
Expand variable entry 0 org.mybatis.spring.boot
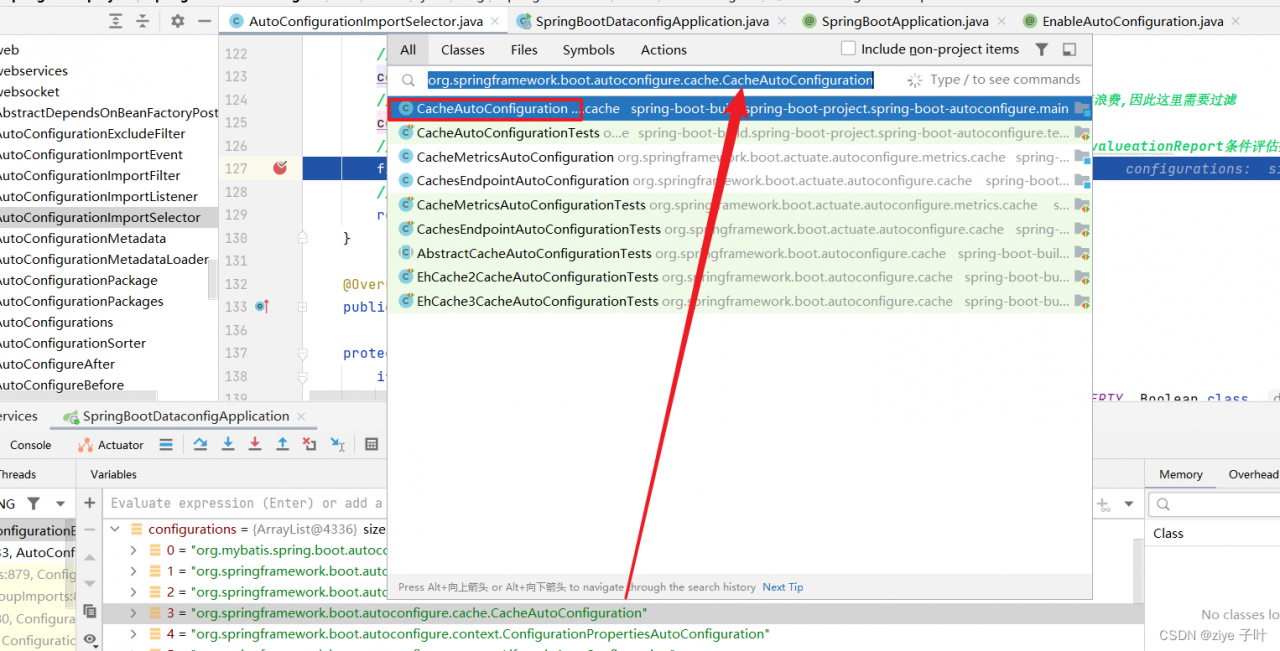pos(135,550)
